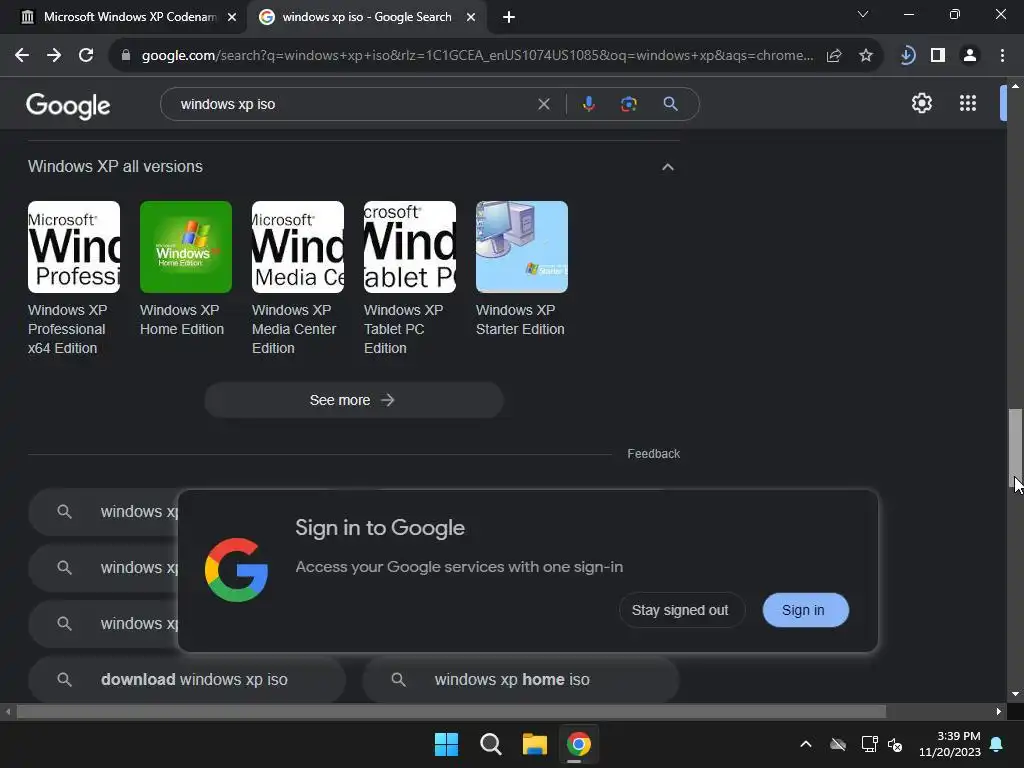The image size is (1024, 768).
Task: Click the cloud sync tray icon
Action: [838, 744]
